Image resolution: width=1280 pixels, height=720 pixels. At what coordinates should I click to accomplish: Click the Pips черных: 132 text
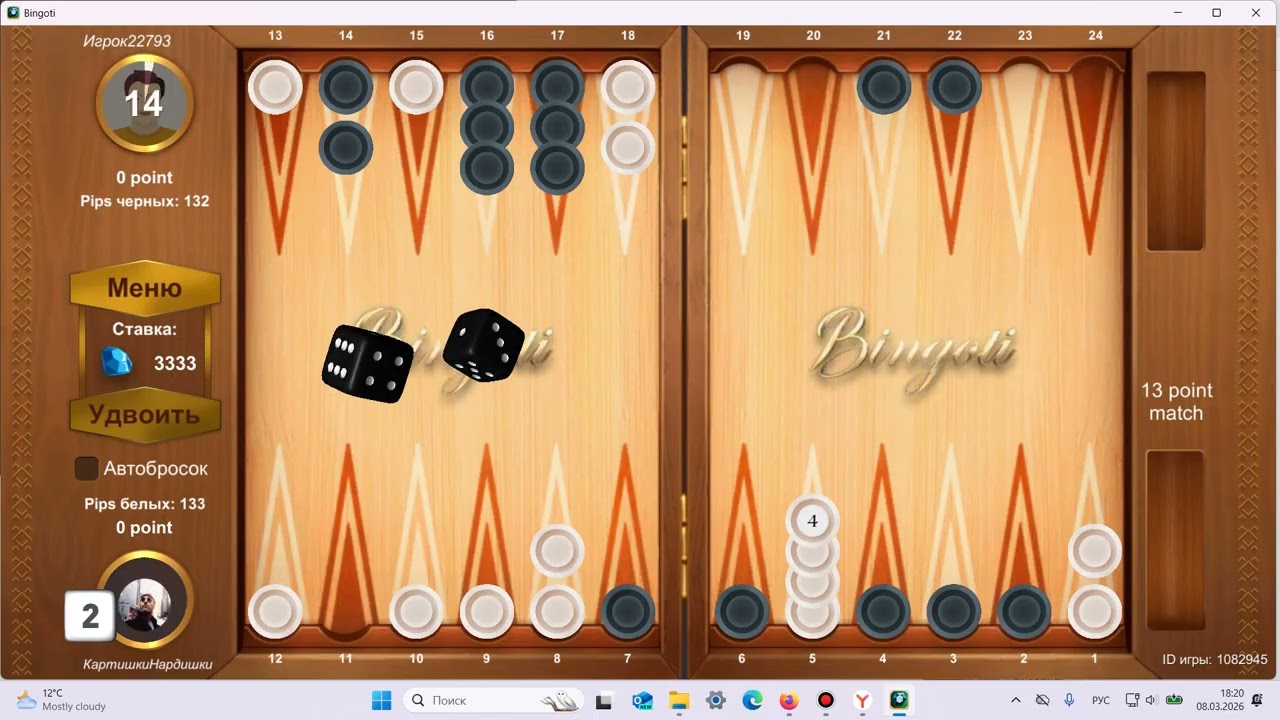[x=145, y=201]
